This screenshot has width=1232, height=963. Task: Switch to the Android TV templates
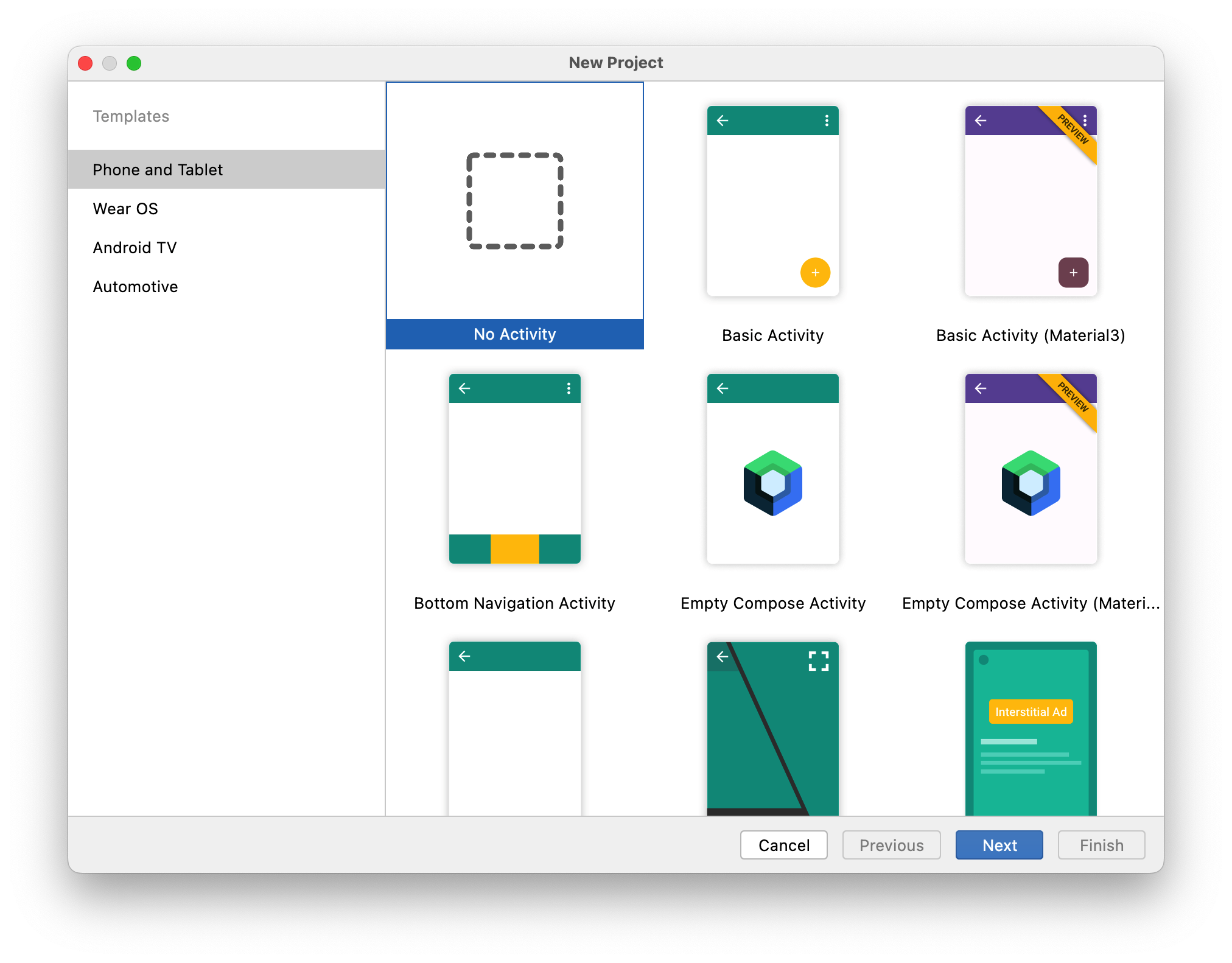pos(135,248)
